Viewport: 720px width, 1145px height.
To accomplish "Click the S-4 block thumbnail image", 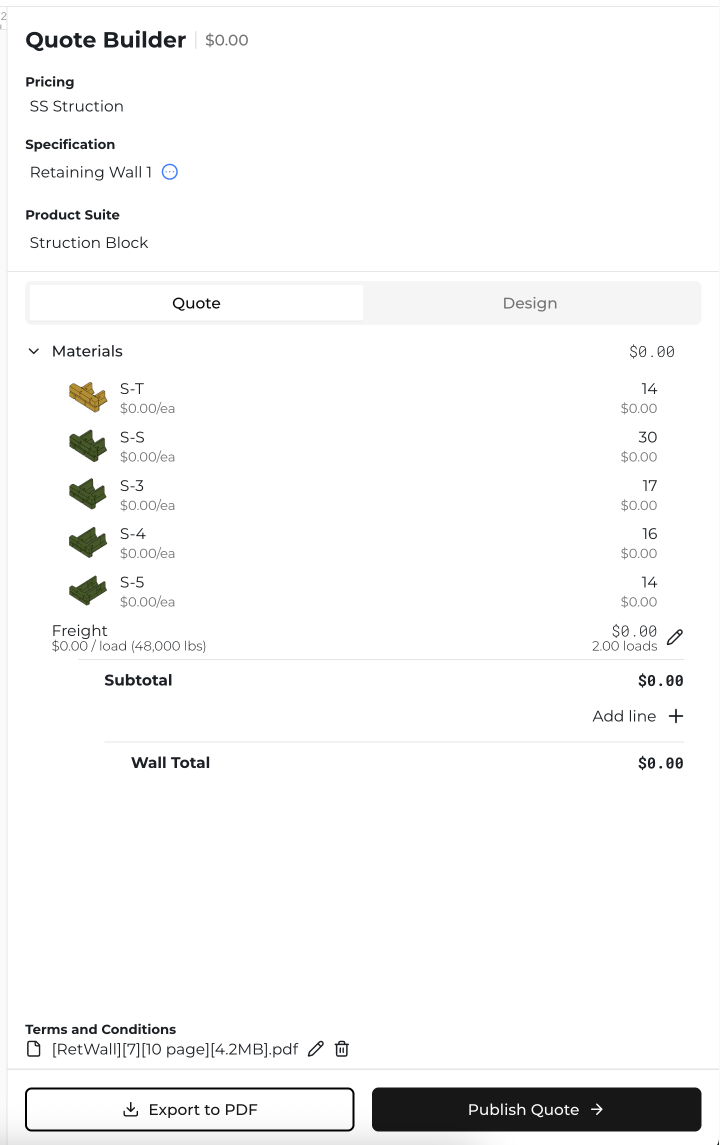I will [88, 543].
